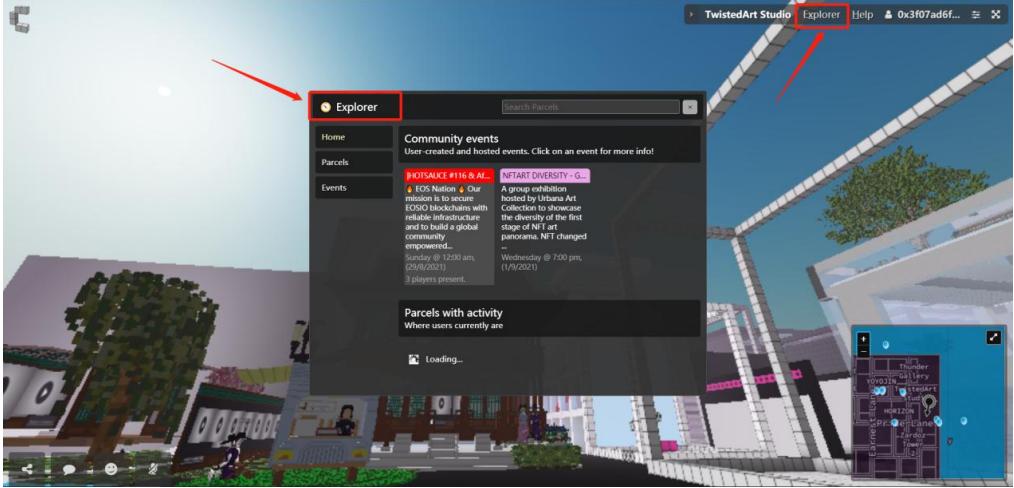Image resolution: width=1014 pixels, height=488 pixels.
Task: Open the NFTART DIVERSITY event
Action: tap(544, 175)
